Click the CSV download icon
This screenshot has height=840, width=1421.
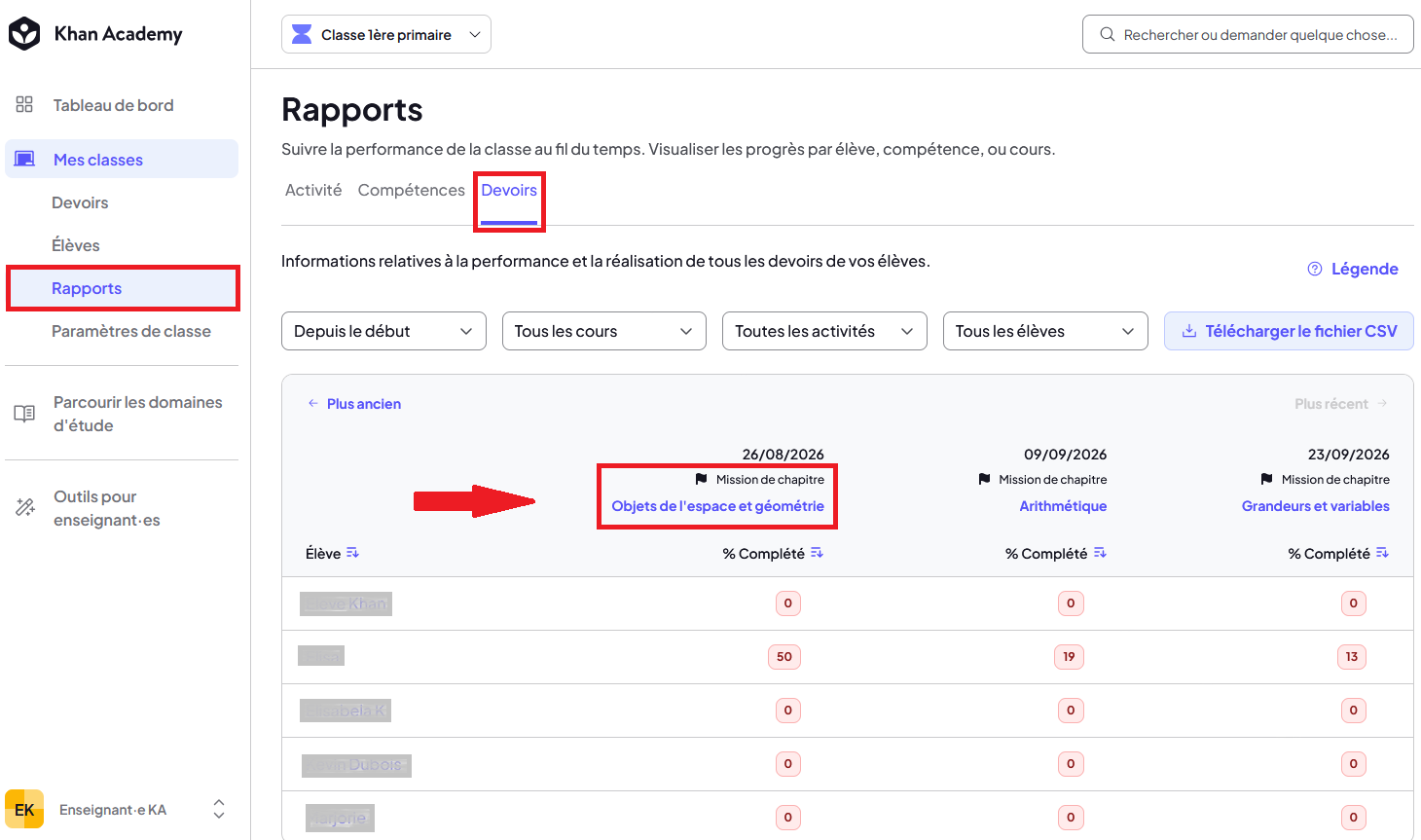point(1189,331)
